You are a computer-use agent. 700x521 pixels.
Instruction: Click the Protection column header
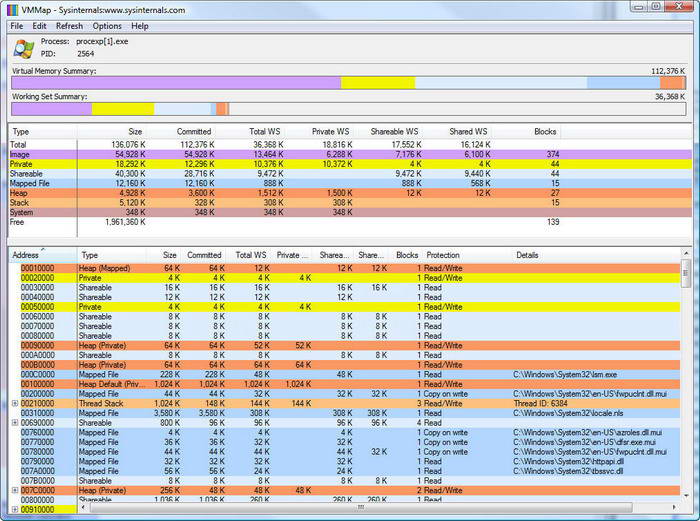click(x=443, y=255)
